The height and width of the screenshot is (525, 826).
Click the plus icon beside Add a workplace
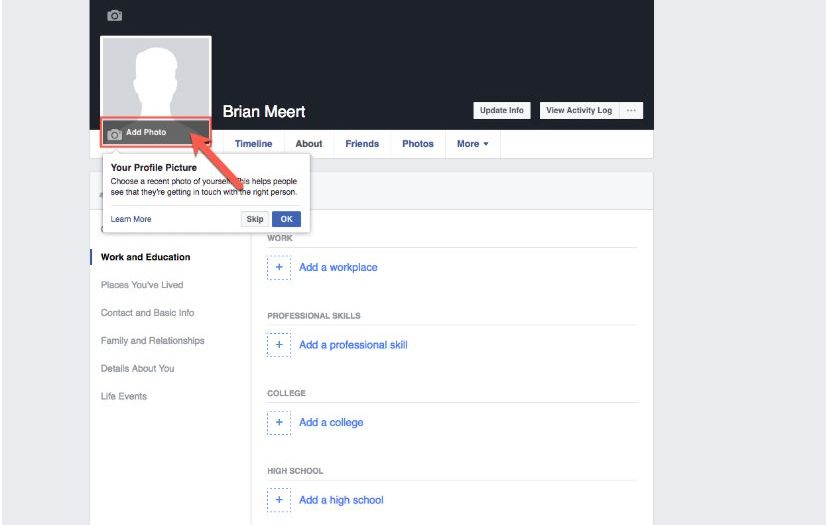point(279,268)
